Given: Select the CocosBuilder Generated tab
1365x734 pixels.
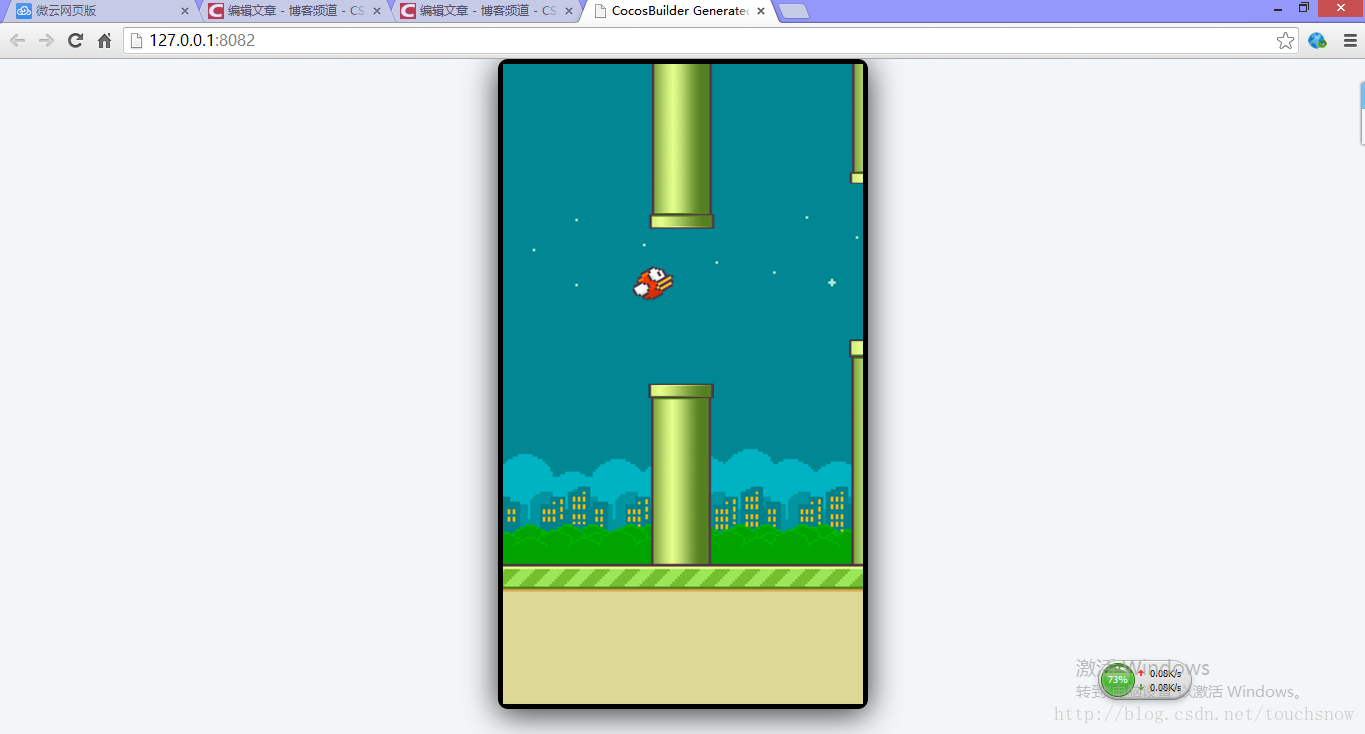Looking at the screenshot, I should [678, 11].
